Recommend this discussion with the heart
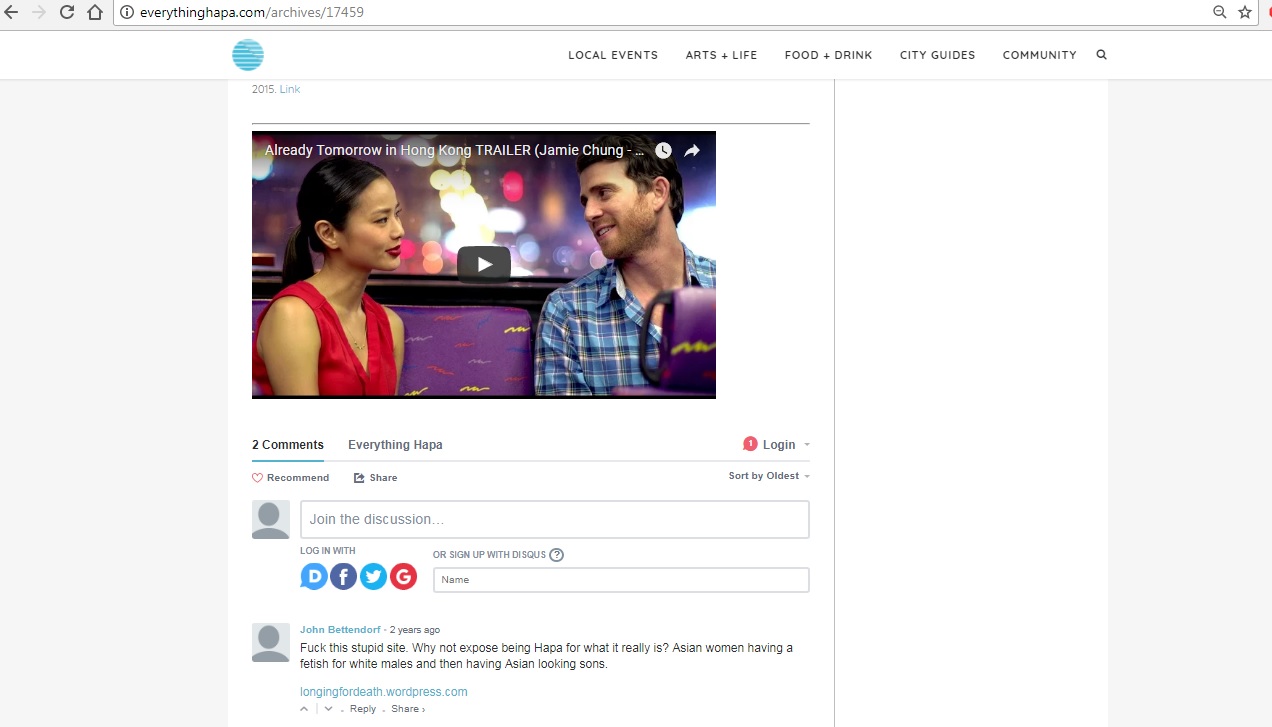This screenshot has height=727, width=1272. pos(290,478)
